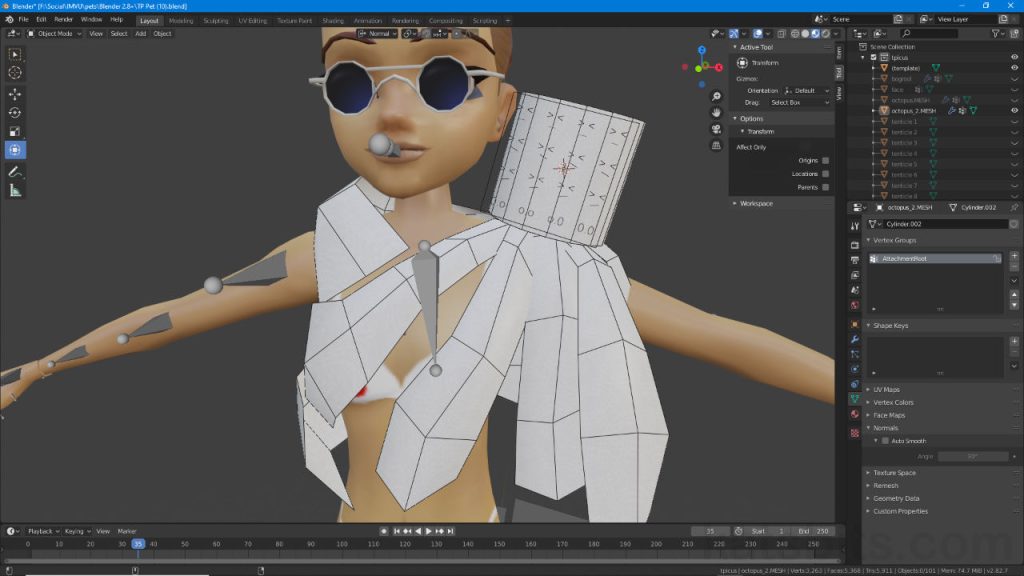Switch to the Modeling workspace tab
Screen dimensions: 1024x576
coord(181,19)
